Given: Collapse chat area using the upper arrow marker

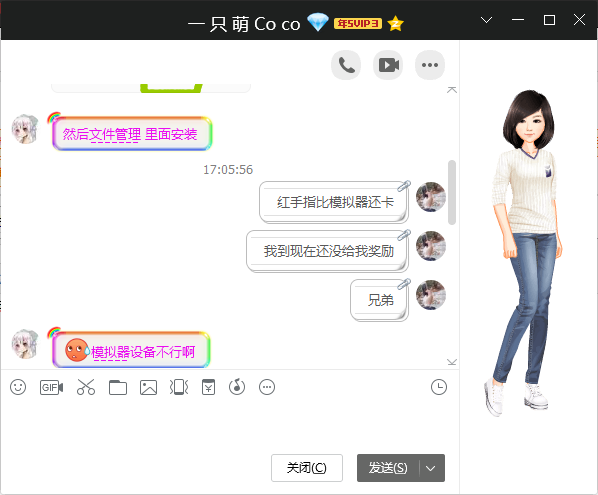Looking at the screenshot, I should pyautogui.click(x=452, y=90).
